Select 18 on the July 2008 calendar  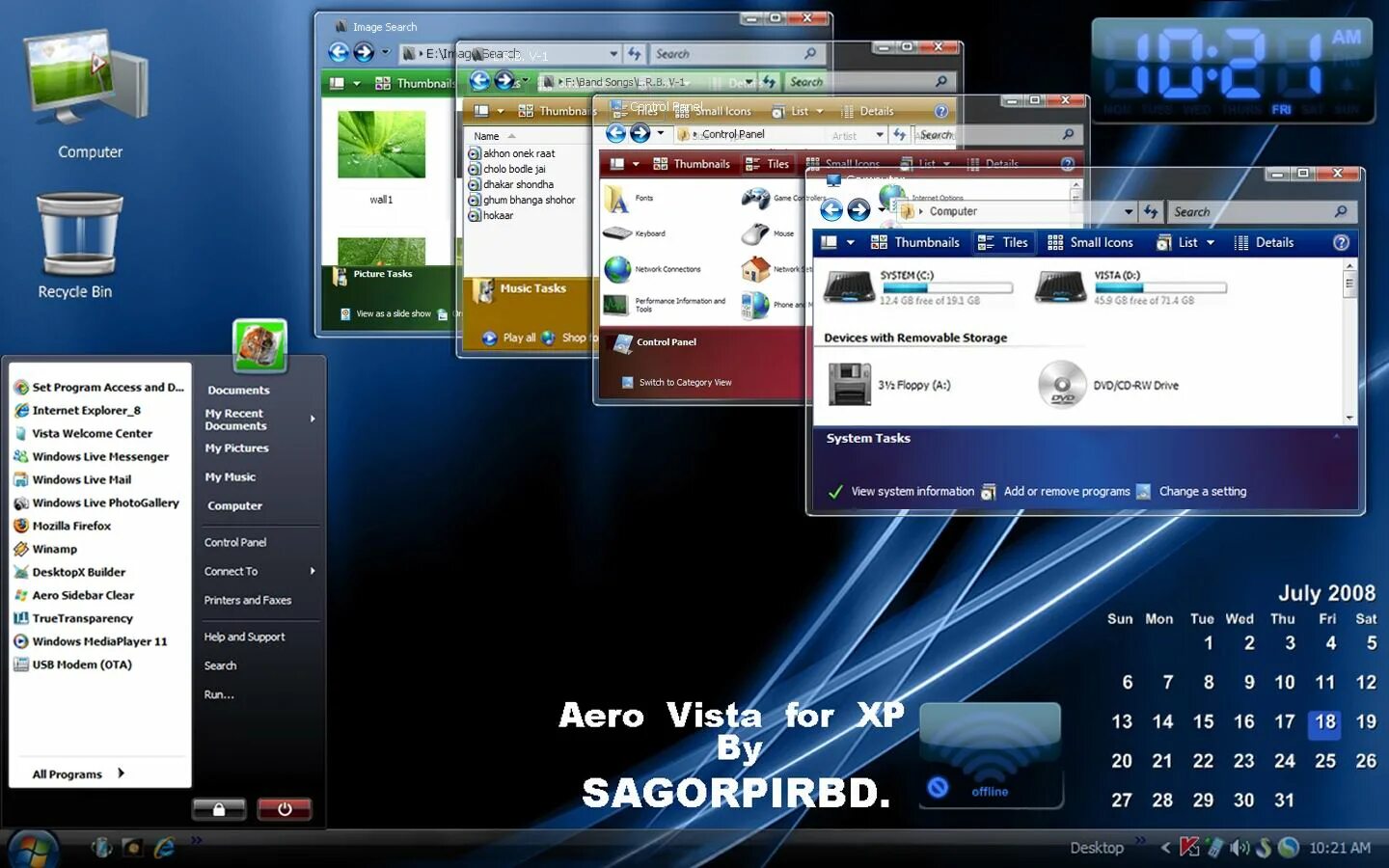tap(1325, 722)
